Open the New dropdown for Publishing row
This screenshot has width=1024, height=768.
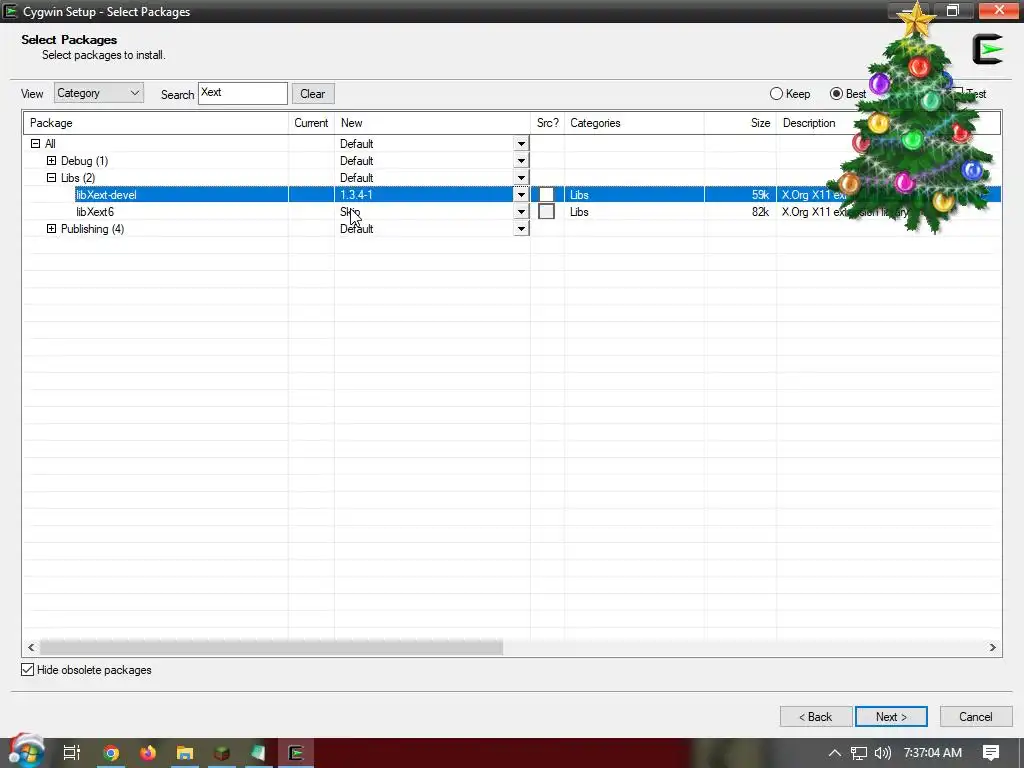[x=521, y=229]
